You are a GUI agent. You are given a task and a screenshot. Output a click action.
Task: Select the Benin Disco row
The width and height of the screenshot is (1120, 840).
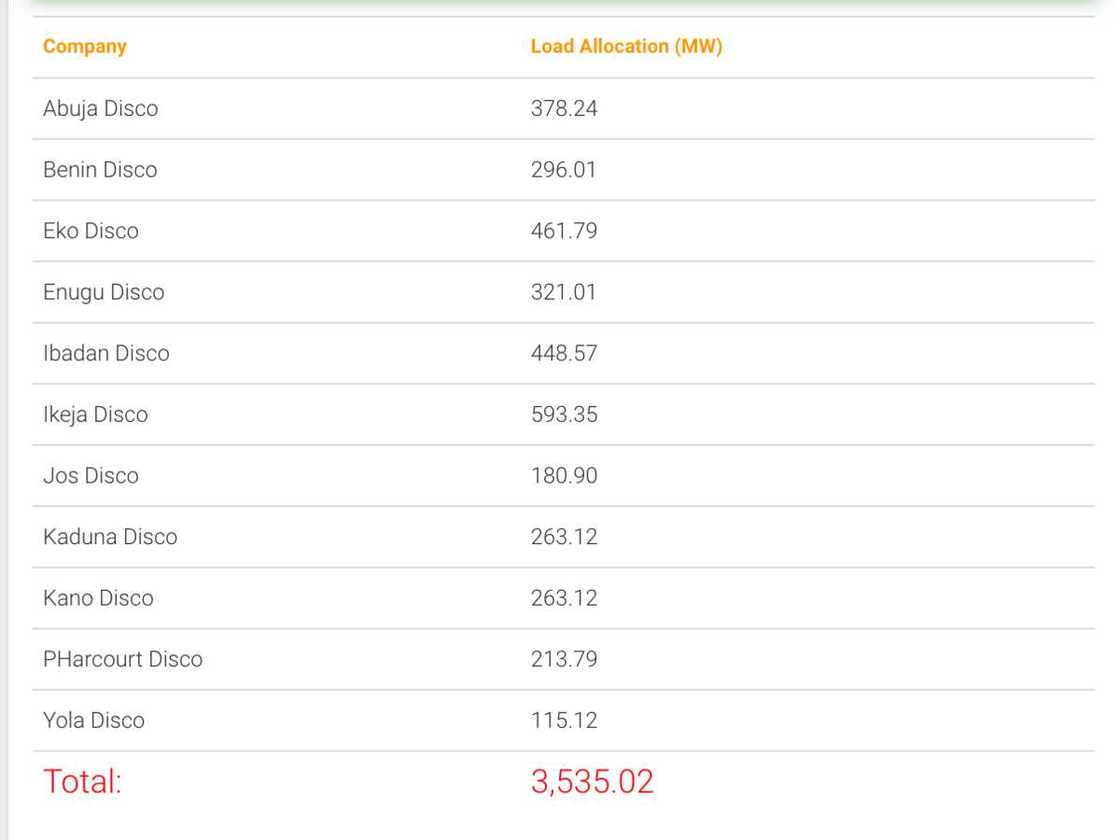tap(100, 169)
